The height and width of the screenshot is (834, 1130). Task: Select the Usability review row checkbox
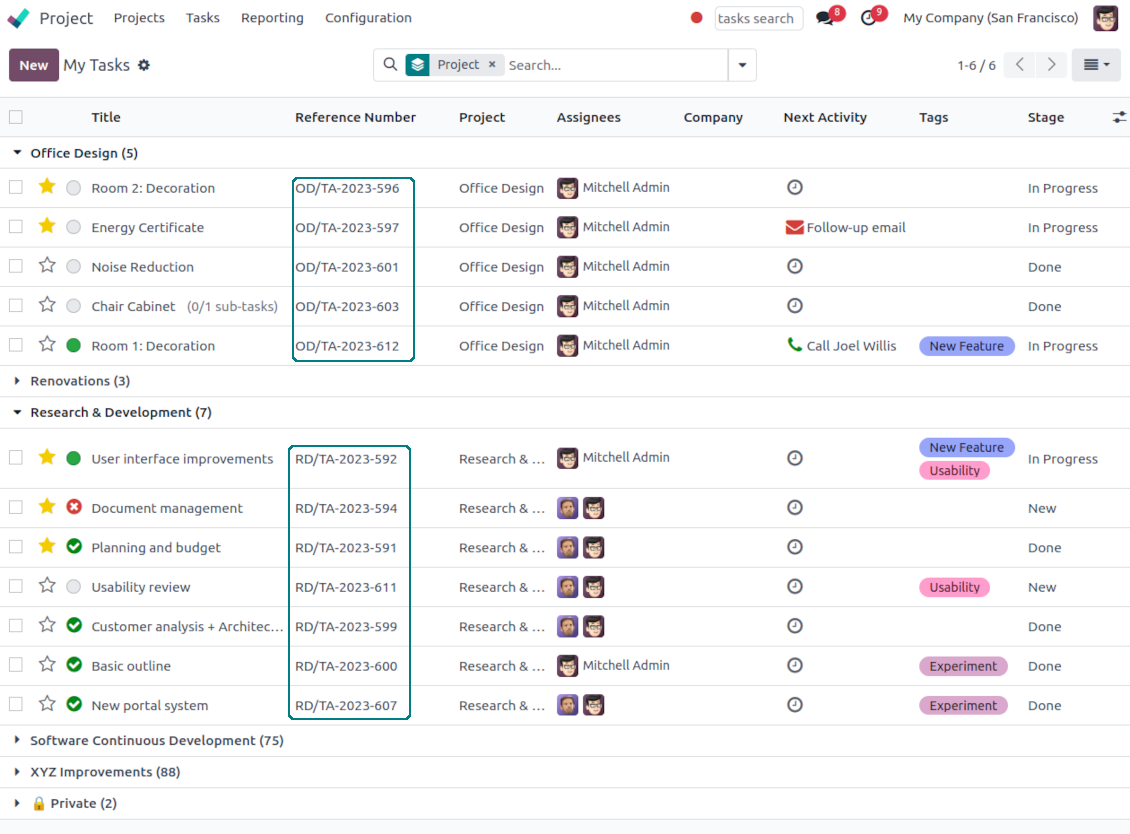coord(16,587)
